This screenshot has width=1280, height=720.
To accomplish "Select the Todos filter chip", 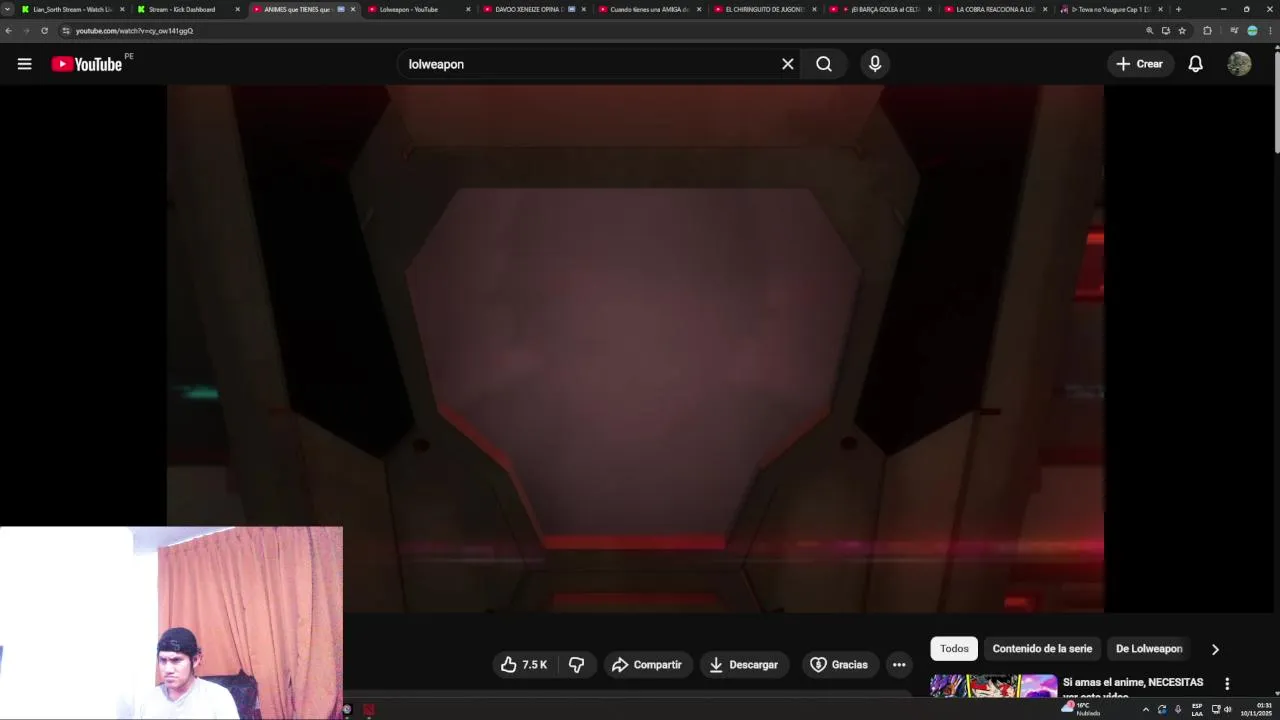I will click(954, 649).
